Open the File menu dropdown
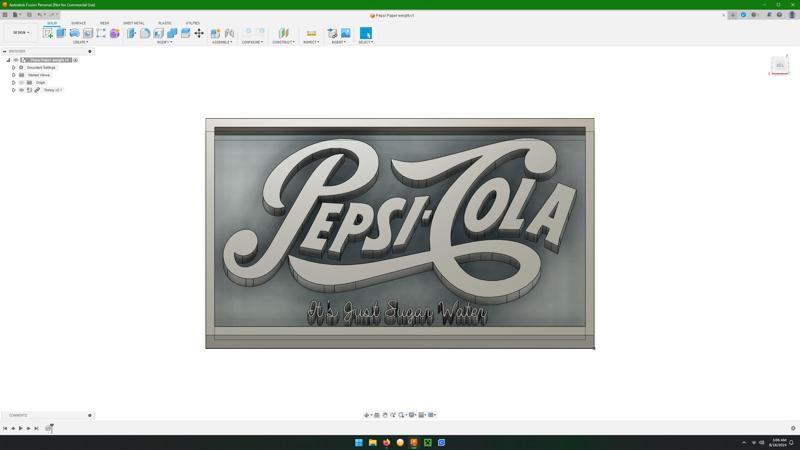 16,15
